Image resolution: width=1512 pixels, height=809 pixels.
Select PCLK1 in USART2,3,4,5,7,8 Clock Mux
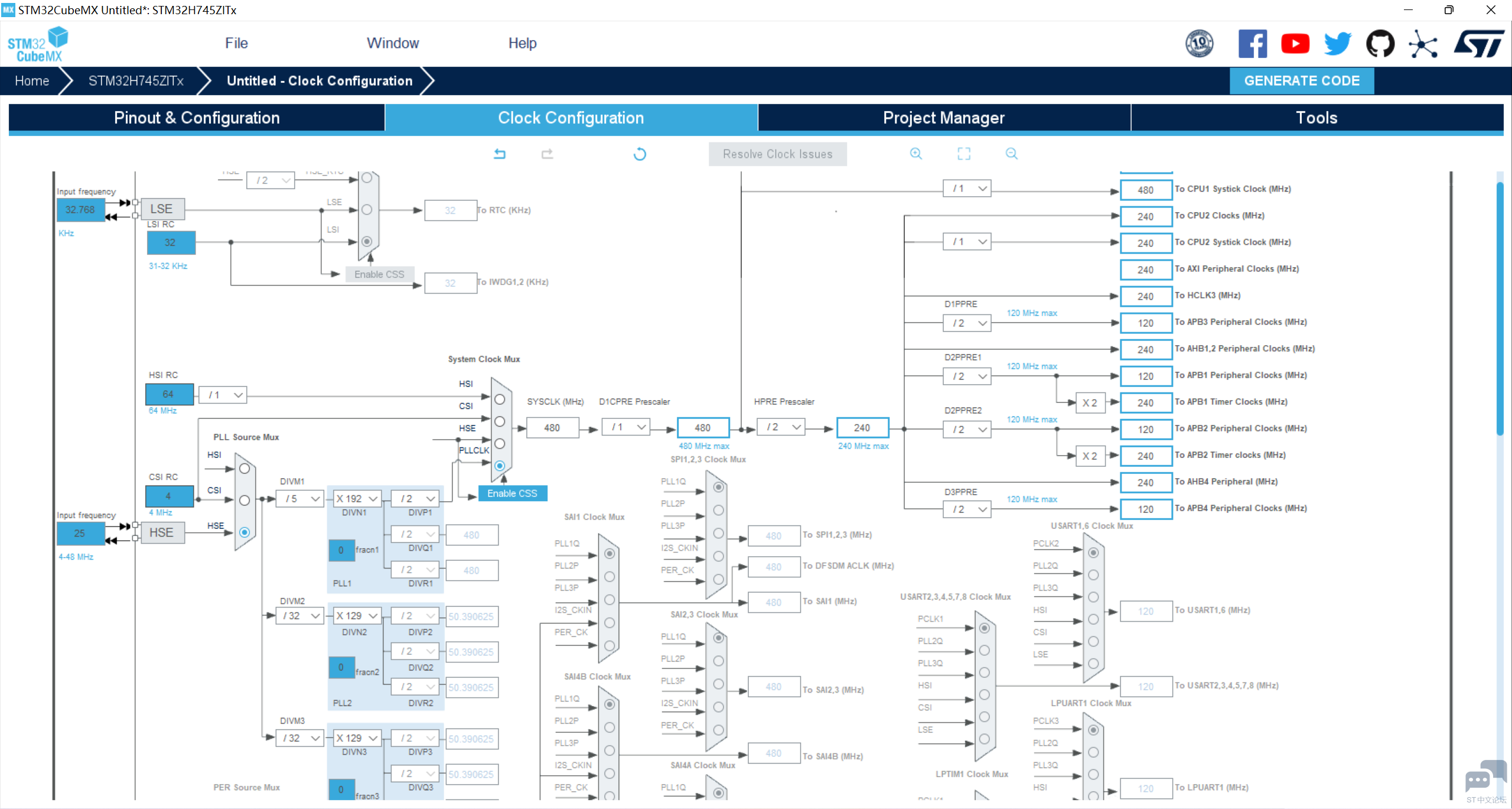pyautogui.click(x=984, y=628)
